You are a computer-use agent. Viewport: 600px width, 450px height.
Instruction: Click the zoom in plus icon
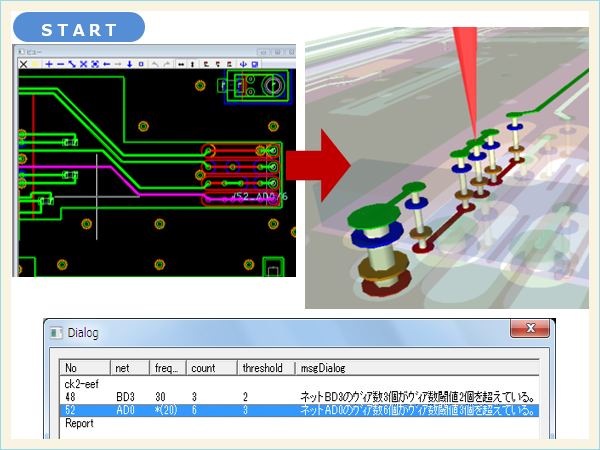pos(48,64)
